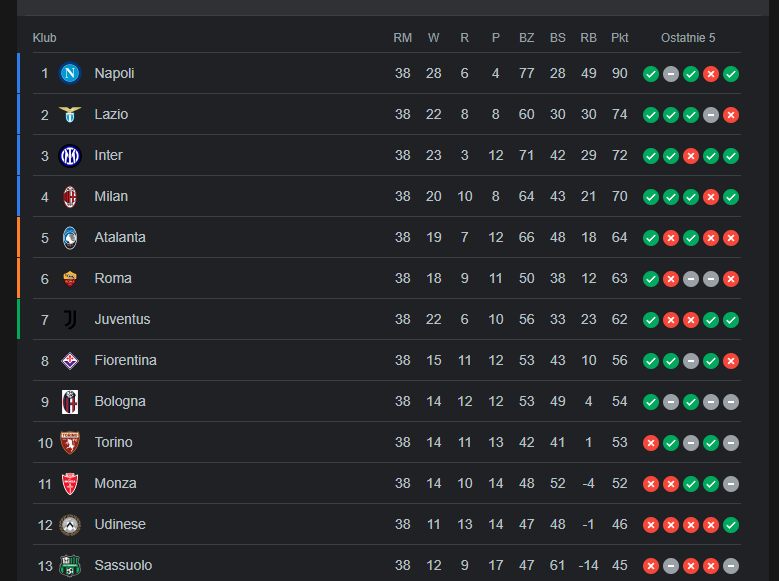Click Napoli's grey draw result icon

click(671, 74)
